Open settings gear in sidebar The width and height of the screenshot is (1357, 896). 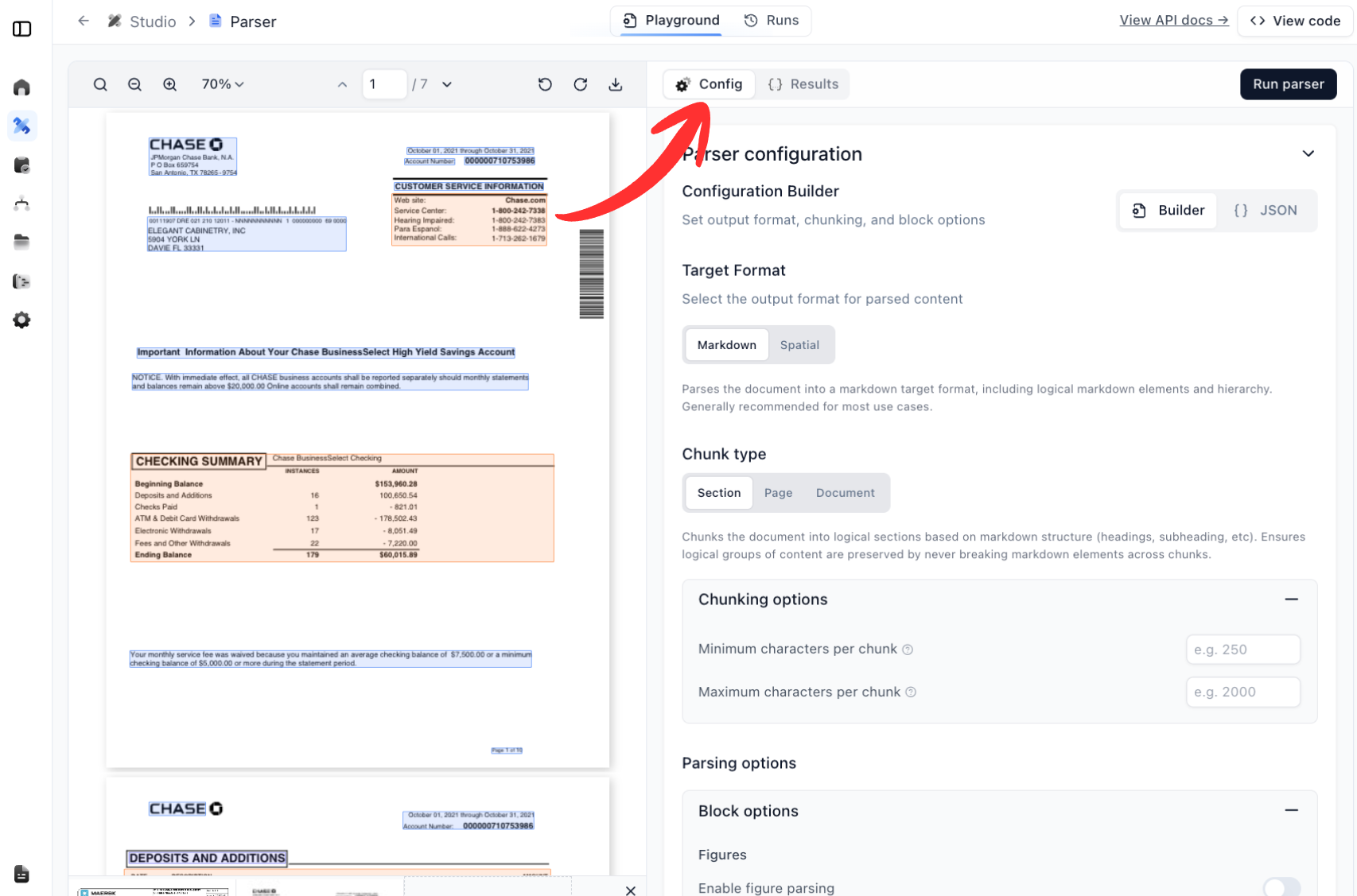pos(22,320)
